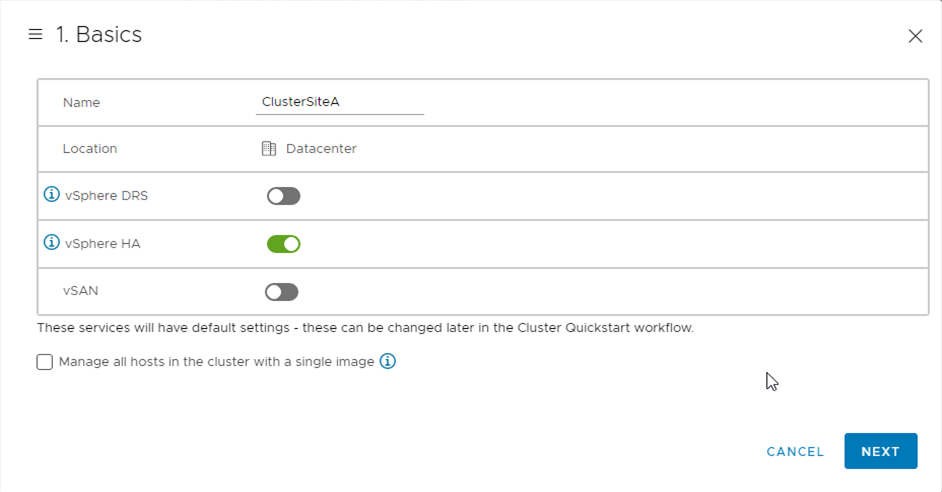Check Manage all hosts with single image
942x492 pixels.
pos(45,362)
